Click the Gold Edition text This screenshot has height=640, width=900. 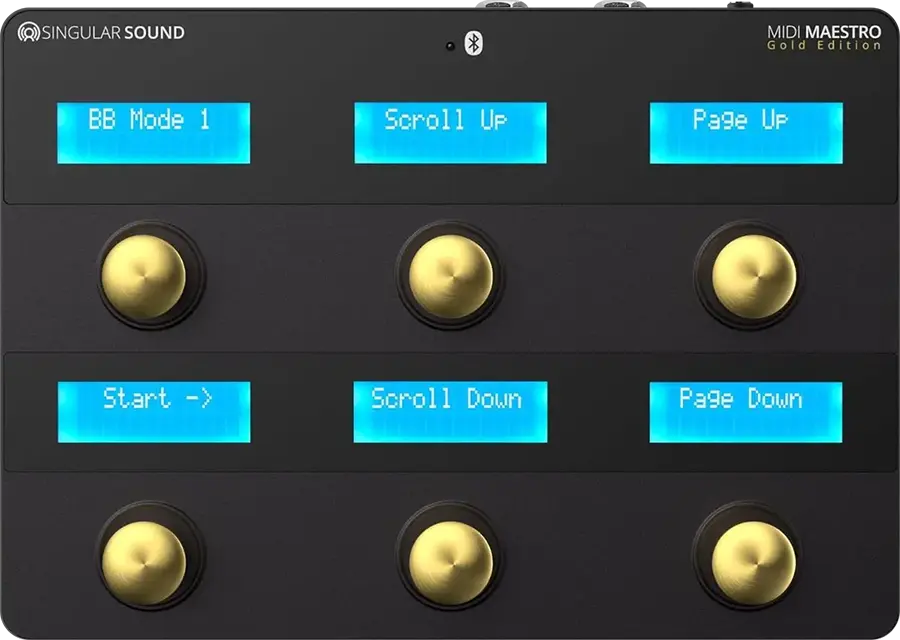click(824, 45)
